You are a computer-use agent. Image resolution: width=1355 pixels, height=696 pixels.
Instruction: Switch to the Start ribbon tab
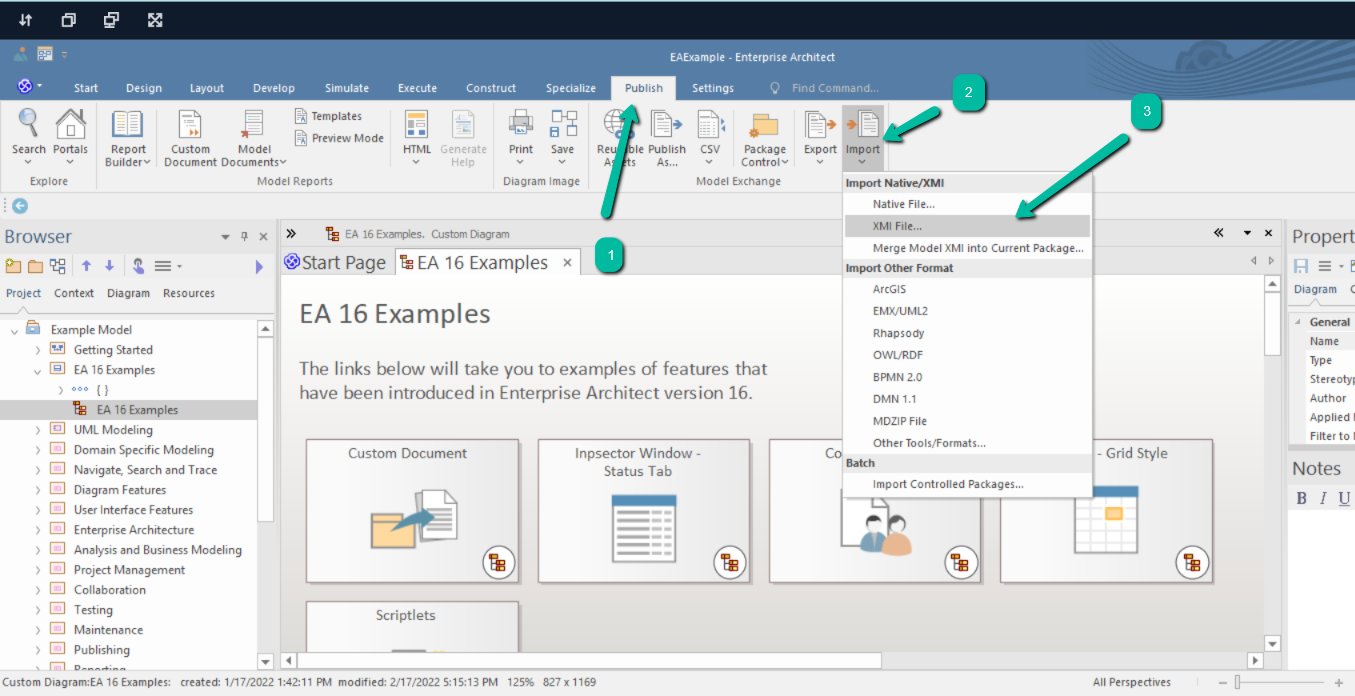point(86,88)
